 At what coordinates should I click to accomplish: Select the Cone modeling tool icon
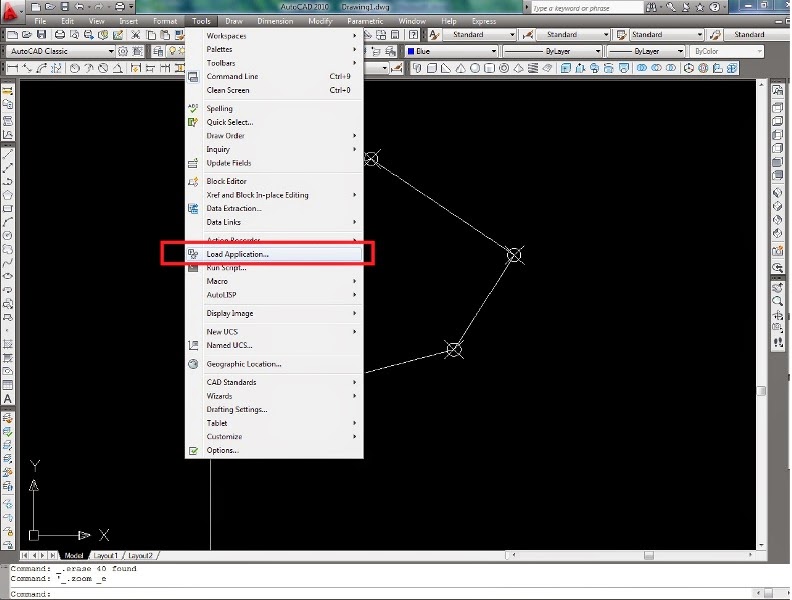[460, 68]
